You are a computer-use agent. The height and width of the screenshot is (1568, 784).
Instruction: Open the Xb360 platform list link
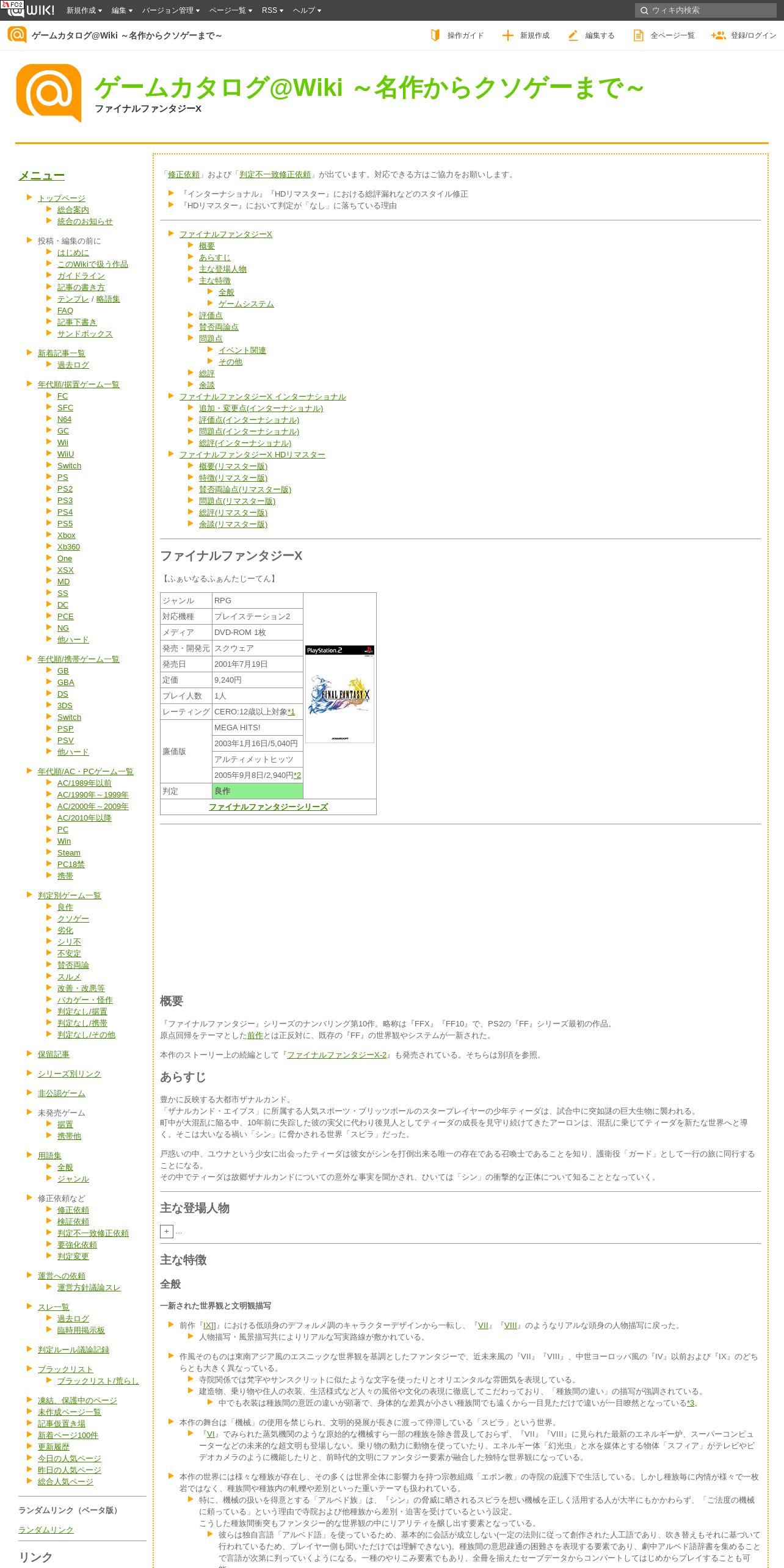point(68,547)
